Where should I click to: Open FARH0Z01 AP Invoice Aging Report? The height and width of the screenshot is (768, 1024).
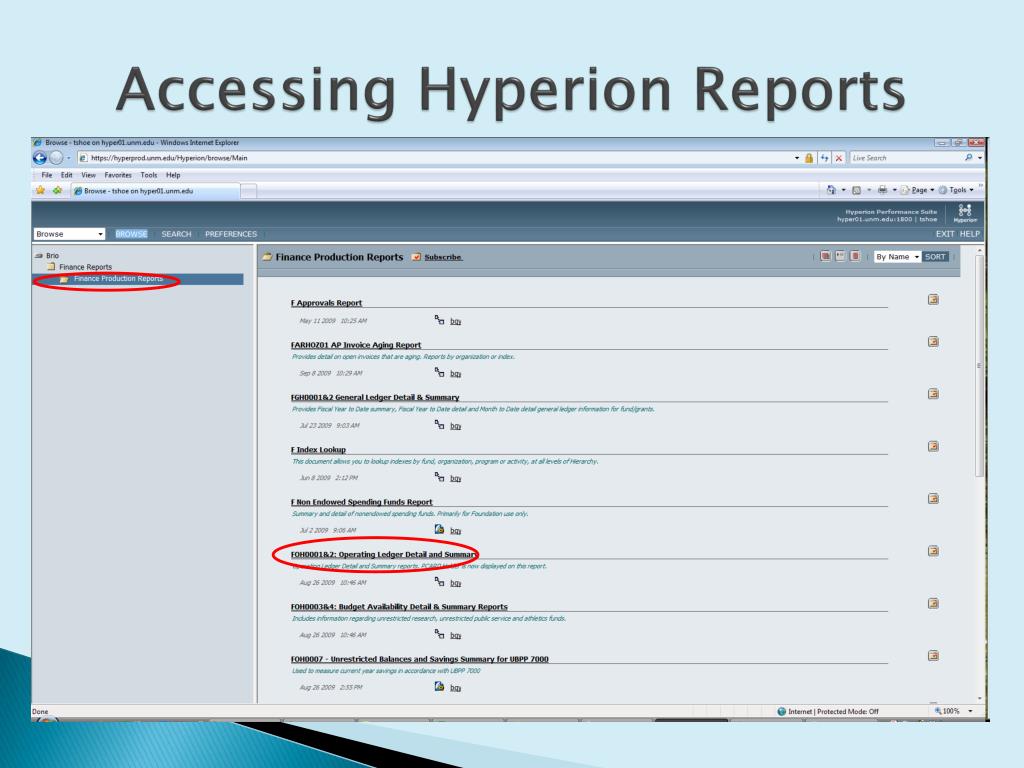click(356, 345)
